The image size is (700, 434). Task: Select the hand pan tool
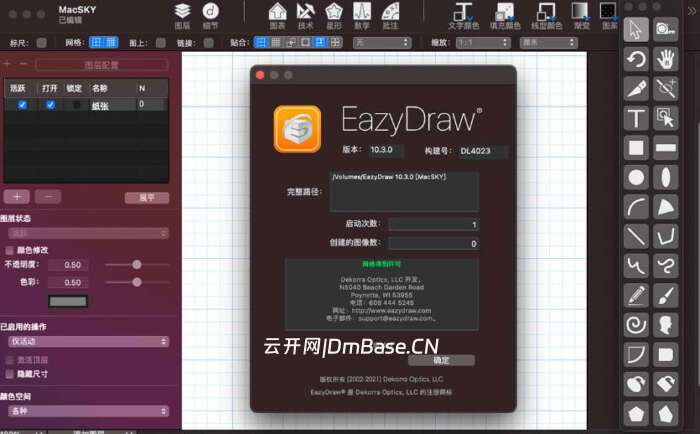pos(666,59)
